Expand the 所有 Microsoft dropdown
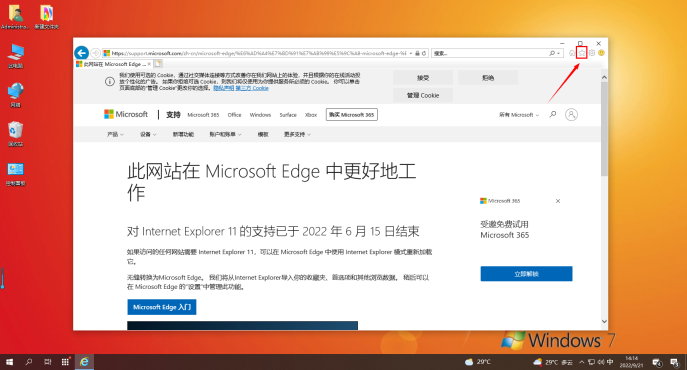The height and width of the screenshot is (370, 687). [x=519, y=115]
